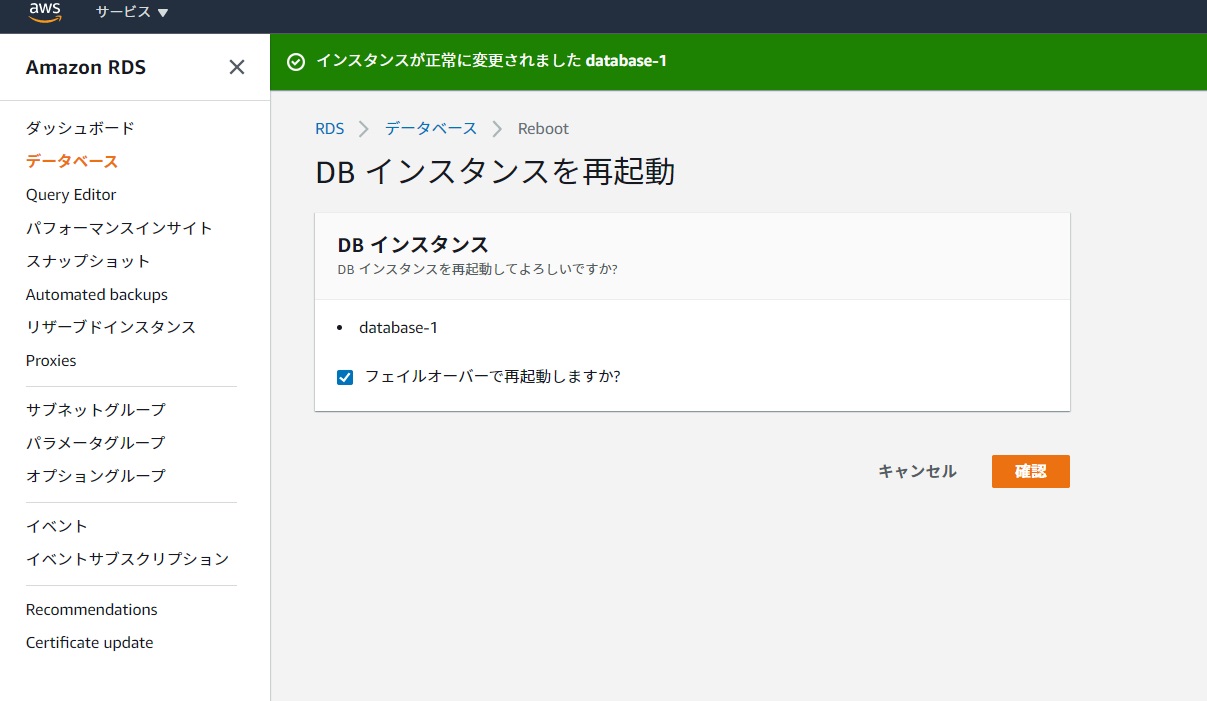Open オプショングループ page

[96, 476]
